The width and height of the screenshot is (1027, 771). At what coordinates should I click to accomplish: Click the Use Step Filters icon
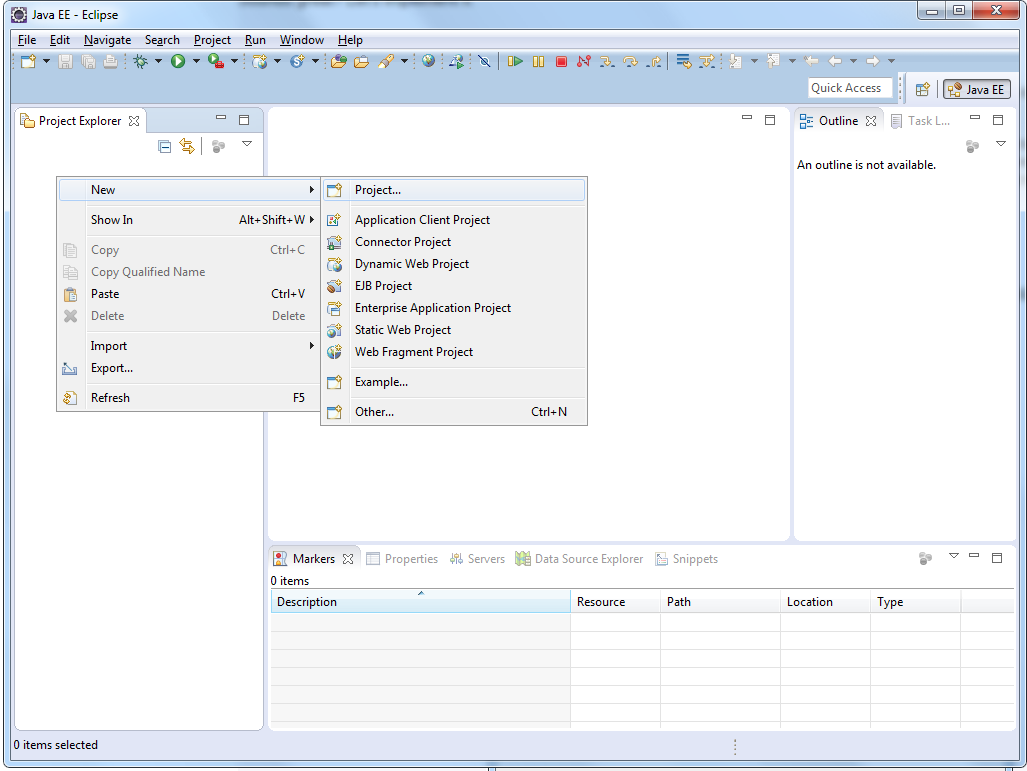pos(707,62)
